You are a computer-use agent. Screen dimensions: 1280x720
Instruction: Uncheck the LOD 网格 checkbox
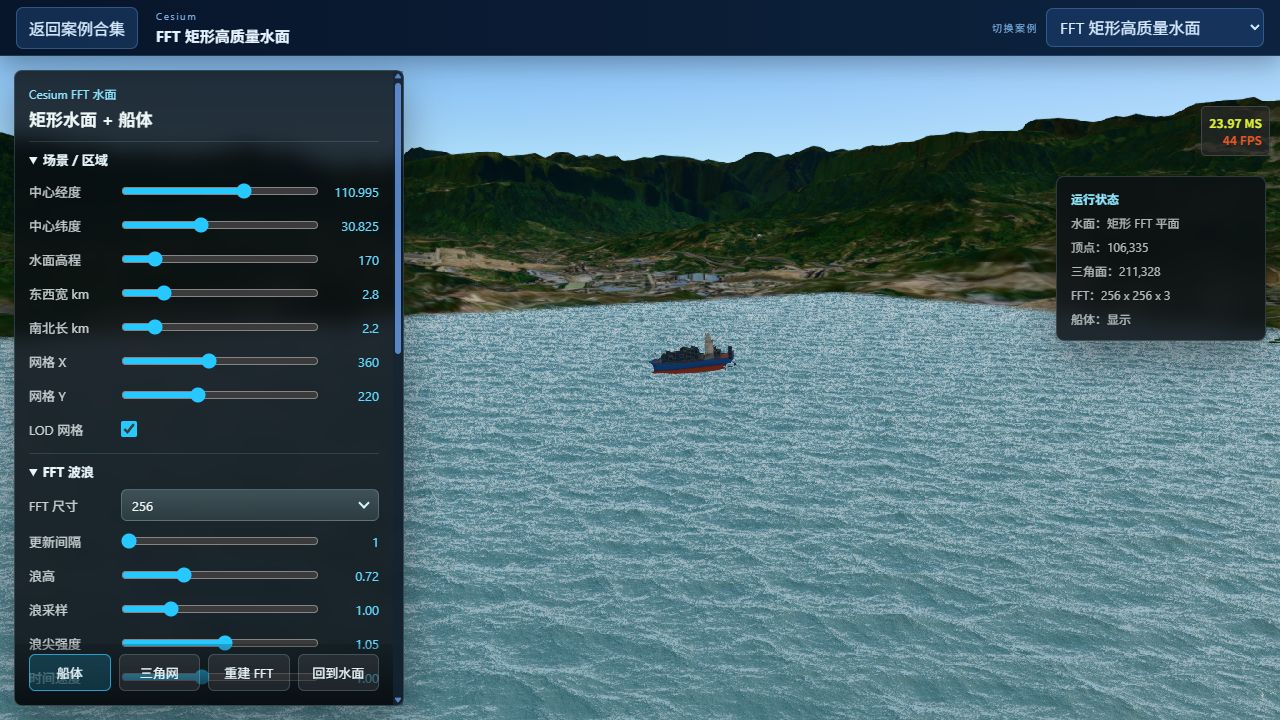pyautogui.click(x=129, y=429)
